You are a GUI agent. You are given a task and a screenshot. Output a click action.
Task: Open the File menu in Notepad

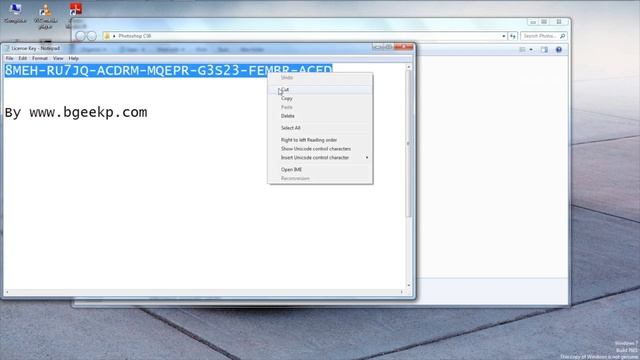click(9, 58)
